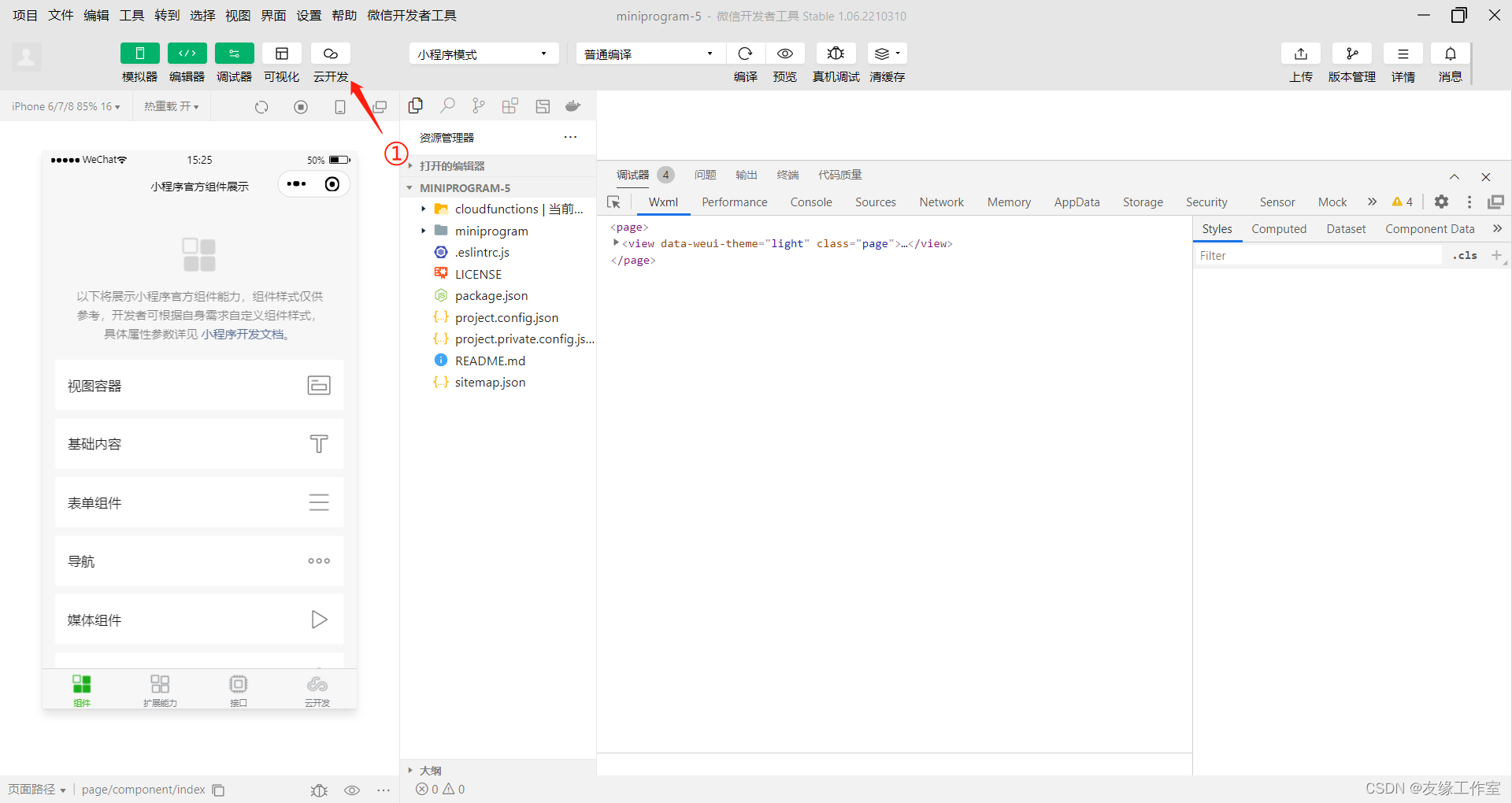Open project details (详情)
The width and height of the screenshot is (1512, 803).
pyautogui.click(x=1403, y=54)
